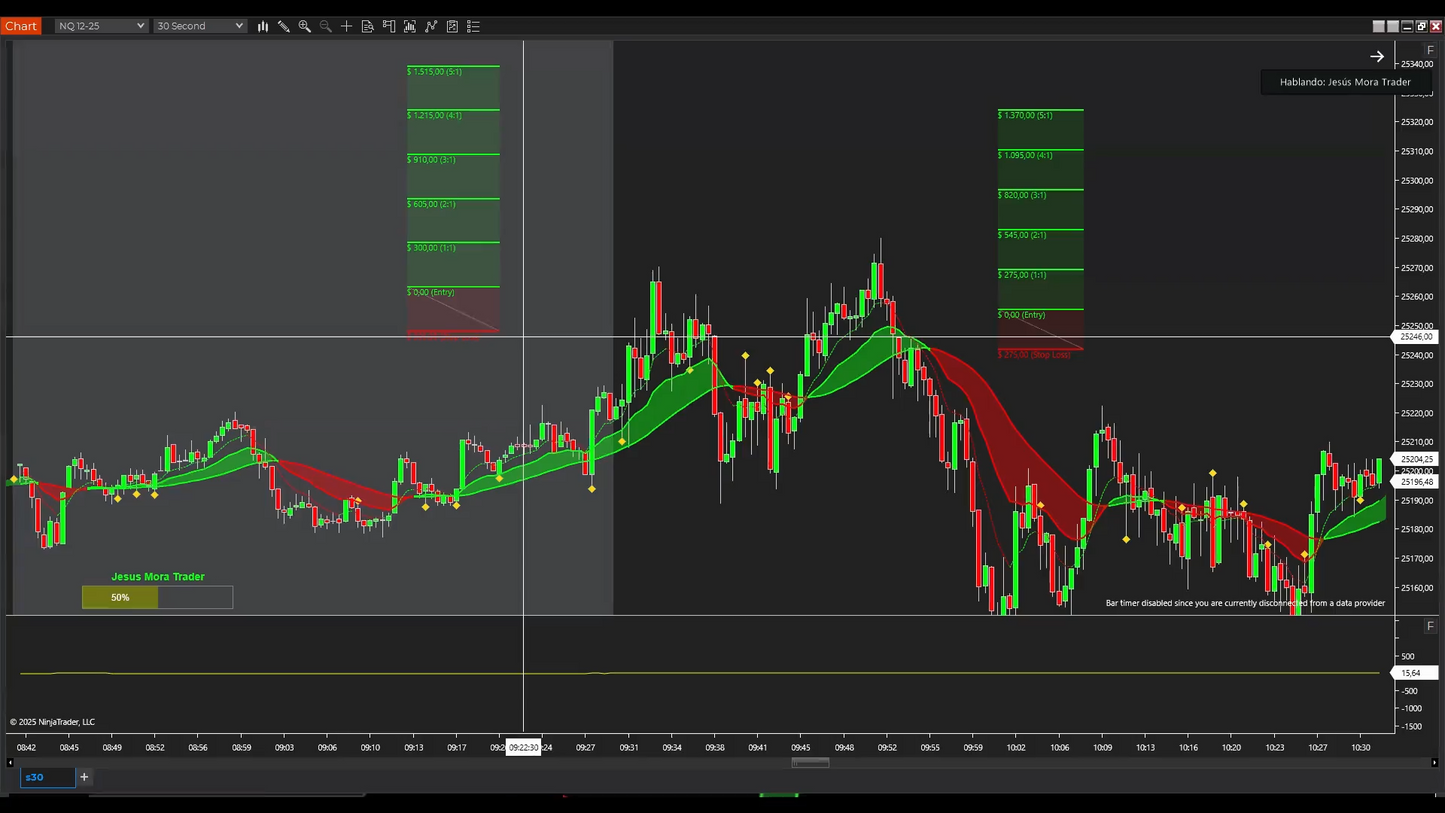Add a new chart tab with plus button
The height and width of the screenshot is (813, 1445).
(84, 777)
